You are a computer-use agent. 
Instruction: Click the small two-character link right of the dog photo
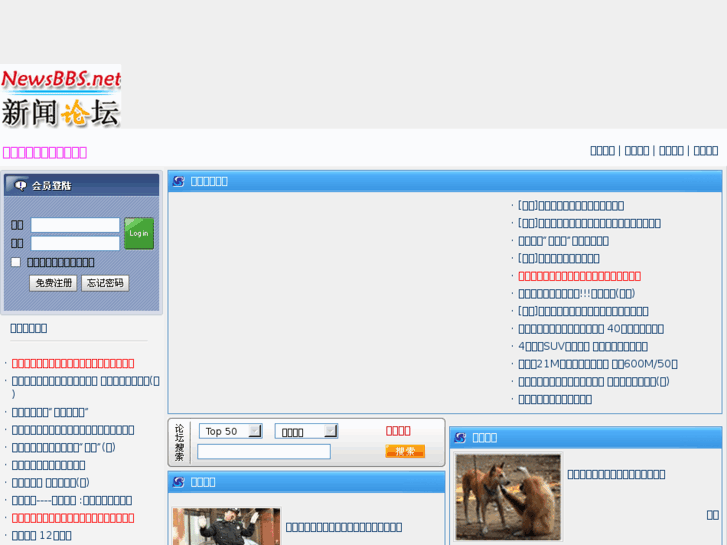pos(713,515)
